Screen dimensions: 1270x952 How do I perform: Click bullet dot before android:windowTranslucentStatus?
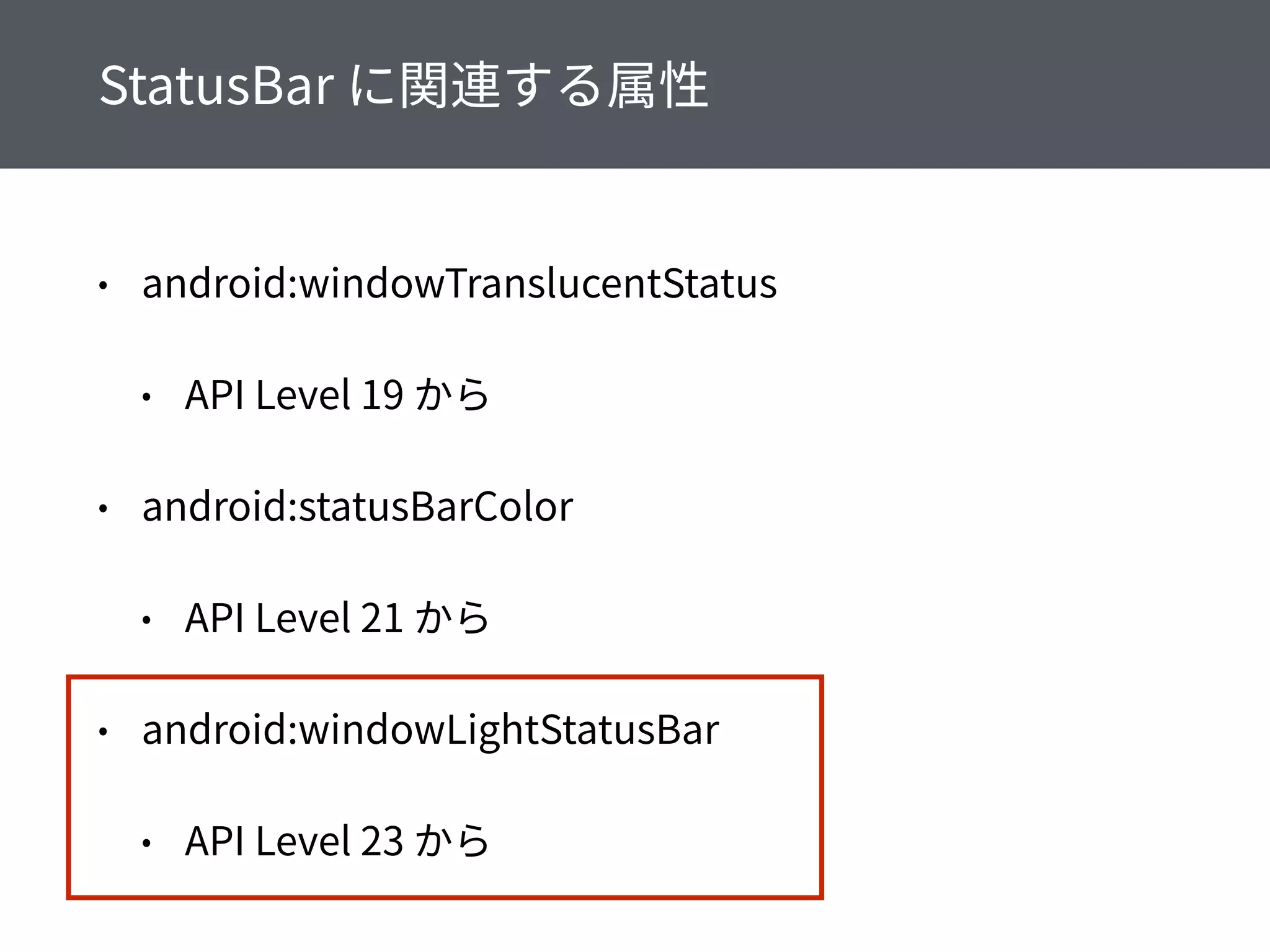pos(103,286)
